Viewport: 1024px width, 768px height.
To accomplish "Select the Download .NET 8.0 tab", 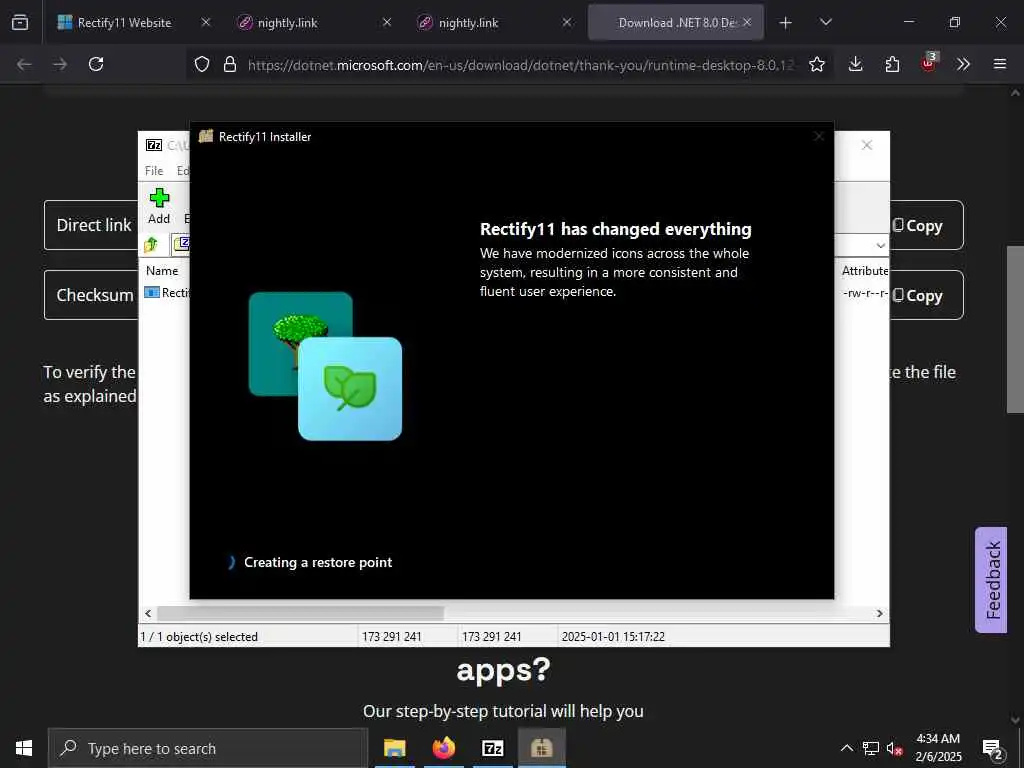I will (x=677, y=22).
